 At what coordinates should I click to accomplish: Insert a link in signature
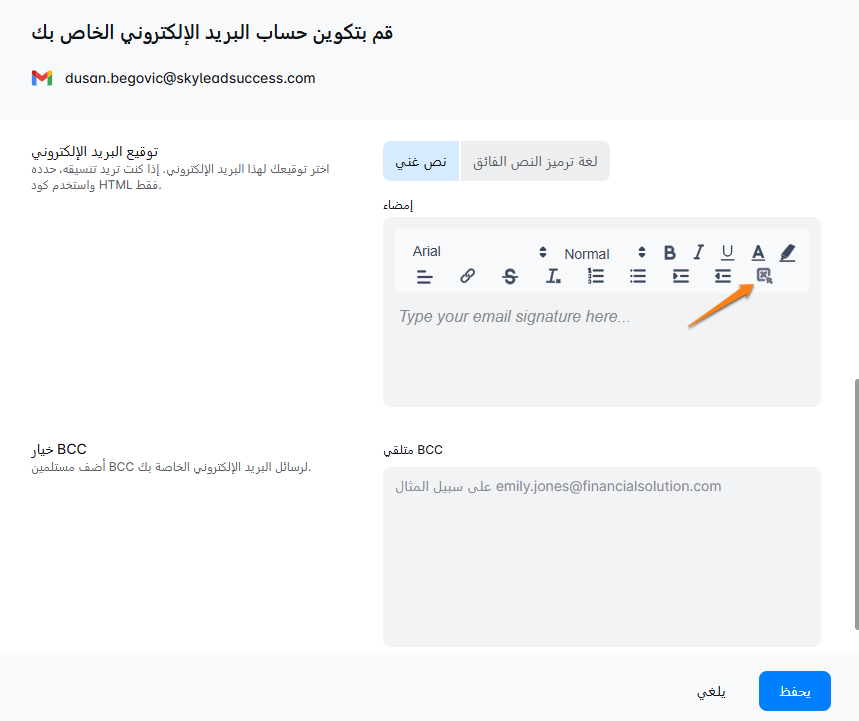tap(467, 276)
